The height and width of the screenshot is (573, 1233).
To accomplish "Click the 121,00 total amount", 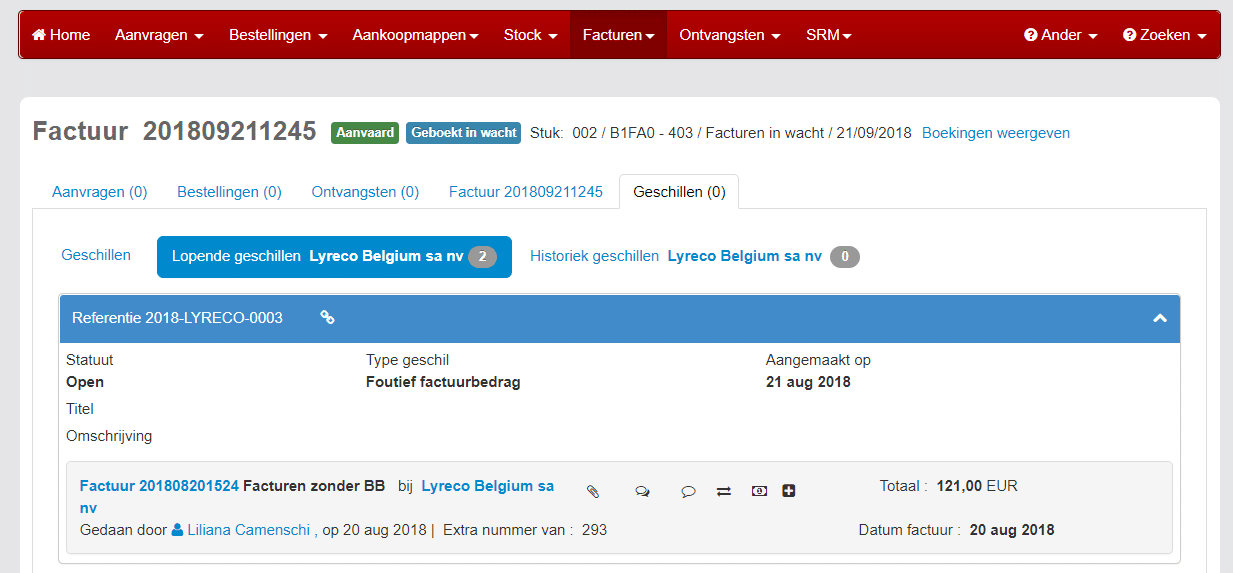I will (959, 486).
